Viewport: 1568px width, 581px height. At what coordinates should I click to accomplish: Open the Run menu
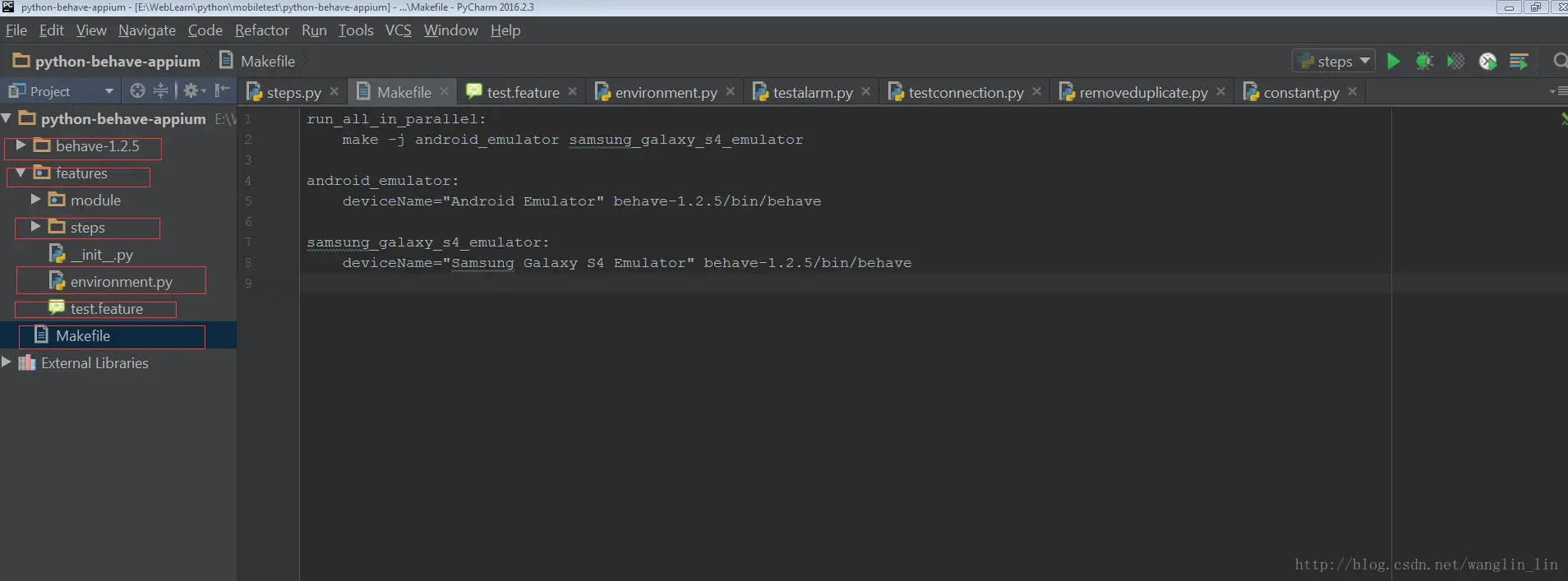(314, 30)
